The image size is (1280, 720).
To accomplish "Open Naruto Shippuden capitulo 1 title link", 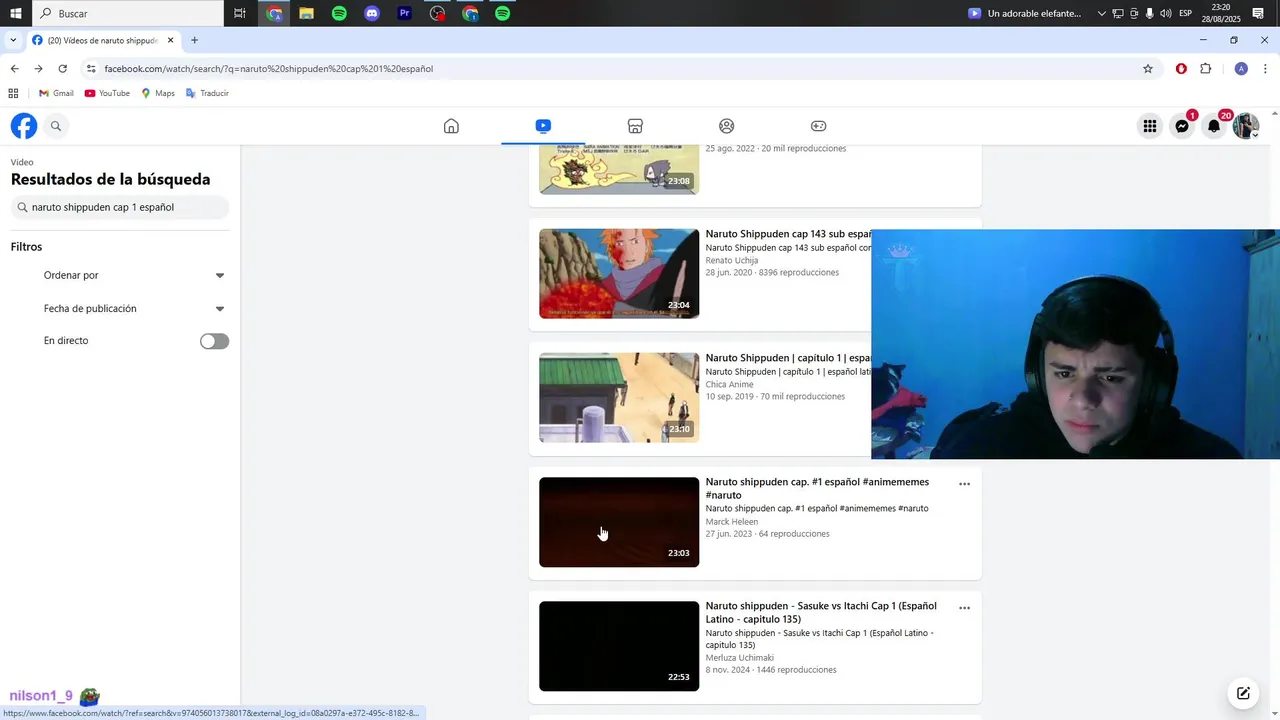I will click(x=788, y=358).
